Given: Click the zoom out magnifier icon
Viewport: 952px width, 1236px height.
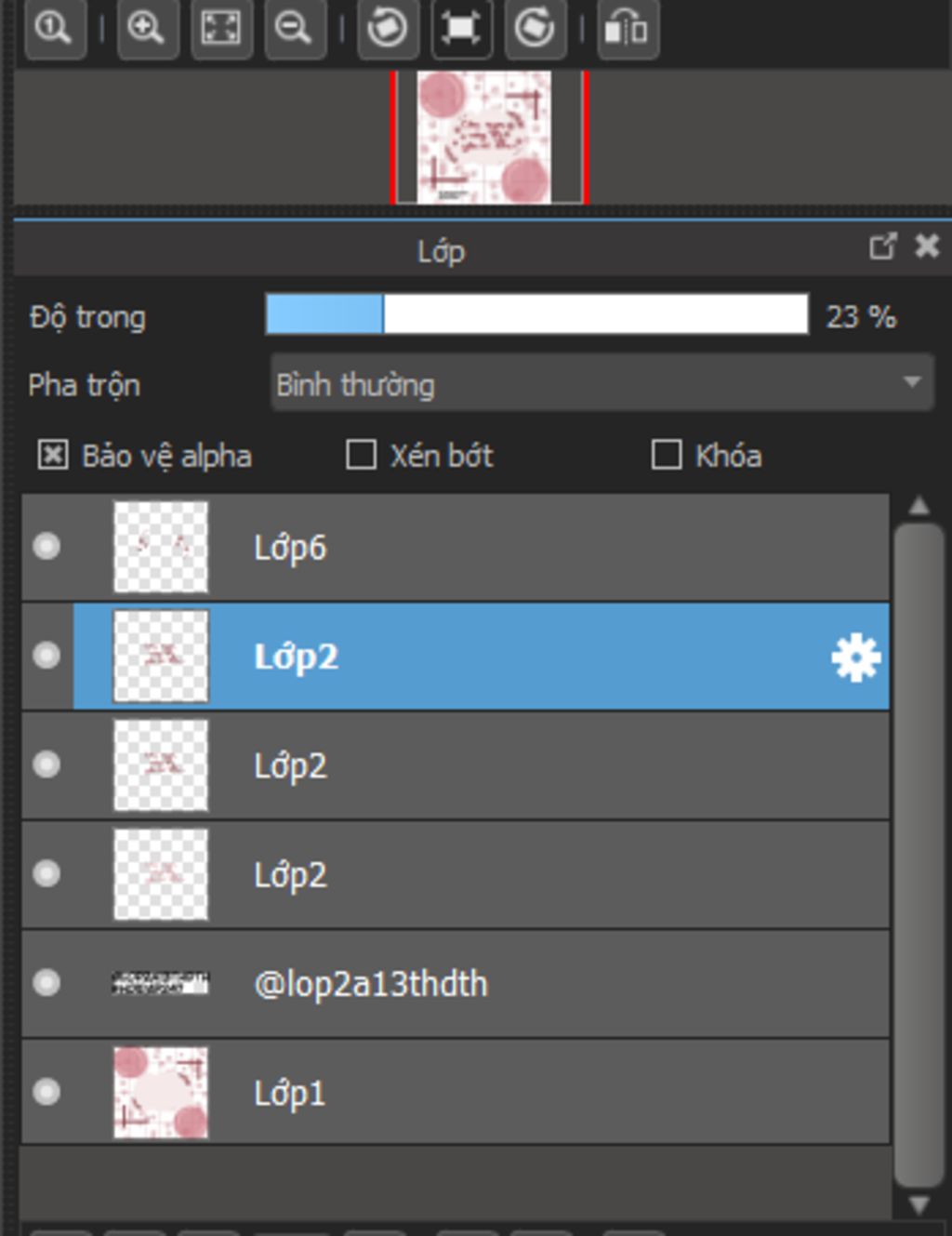Looking at the screenshot, I should pyautogui.click(x=295, y=29).
